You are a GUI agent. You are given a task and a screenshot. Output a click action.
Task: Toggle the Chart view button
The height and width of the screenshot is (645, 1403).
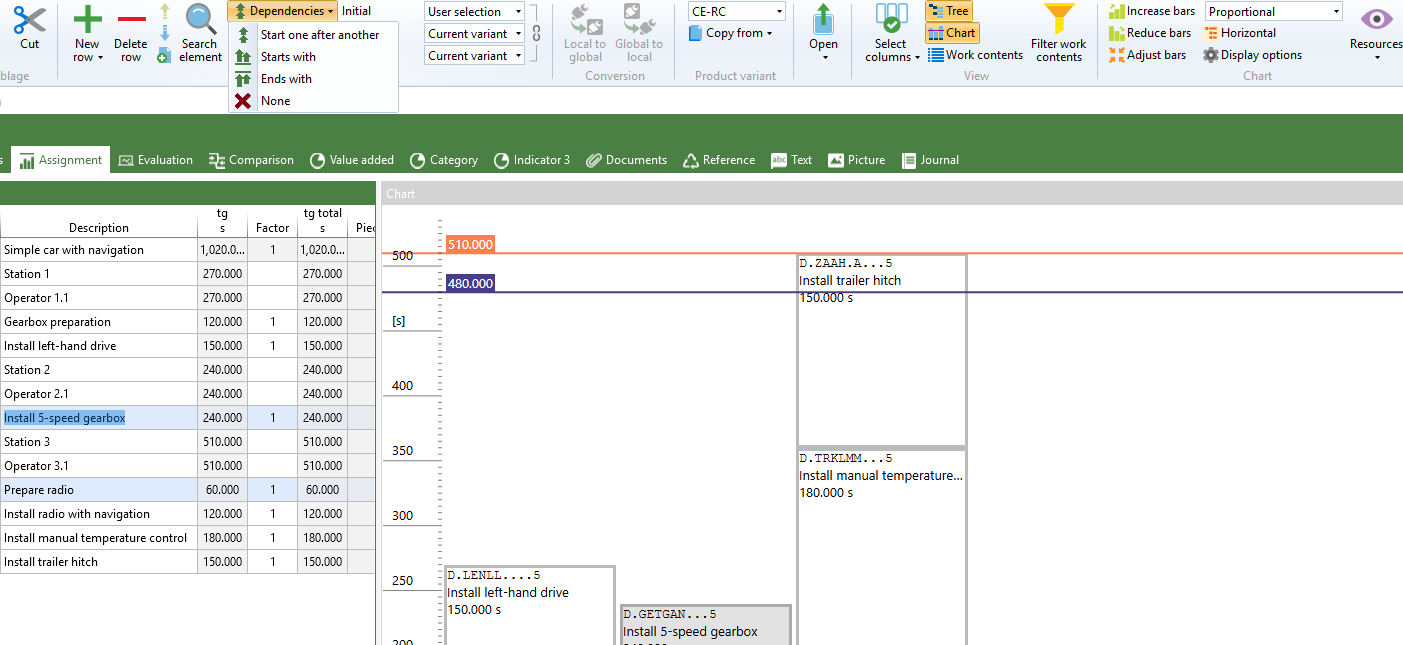coord(951,33)
